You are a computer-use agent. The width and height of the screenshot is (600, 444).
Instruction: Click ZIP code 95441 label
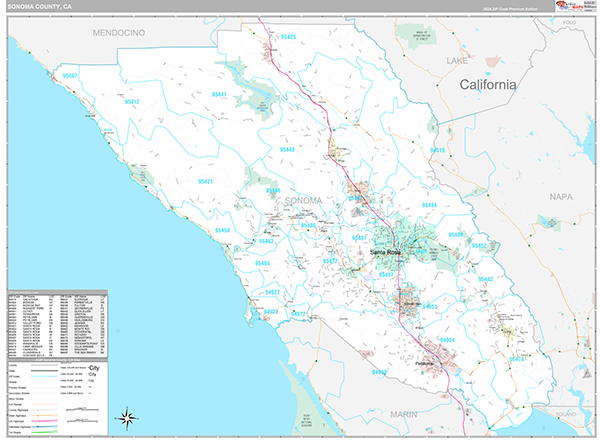tap(220, 94)
